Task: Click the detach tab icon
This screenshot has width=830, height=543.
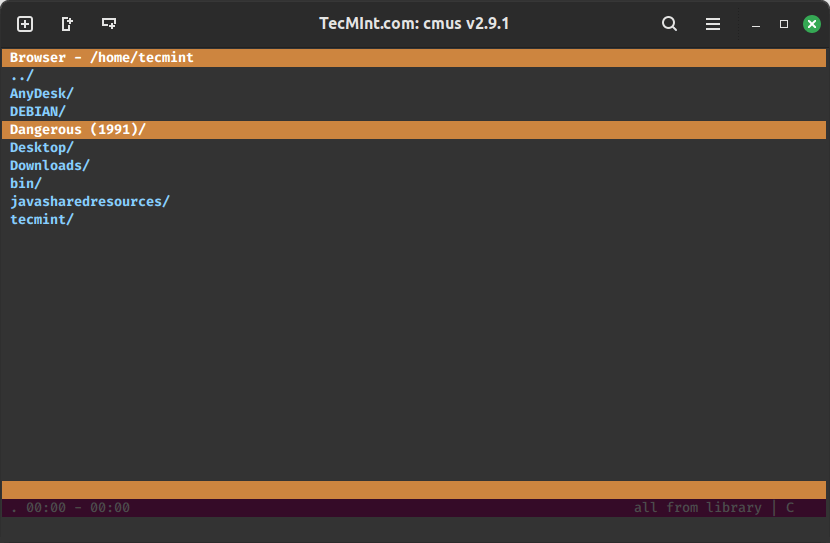Action: point(67,24)
